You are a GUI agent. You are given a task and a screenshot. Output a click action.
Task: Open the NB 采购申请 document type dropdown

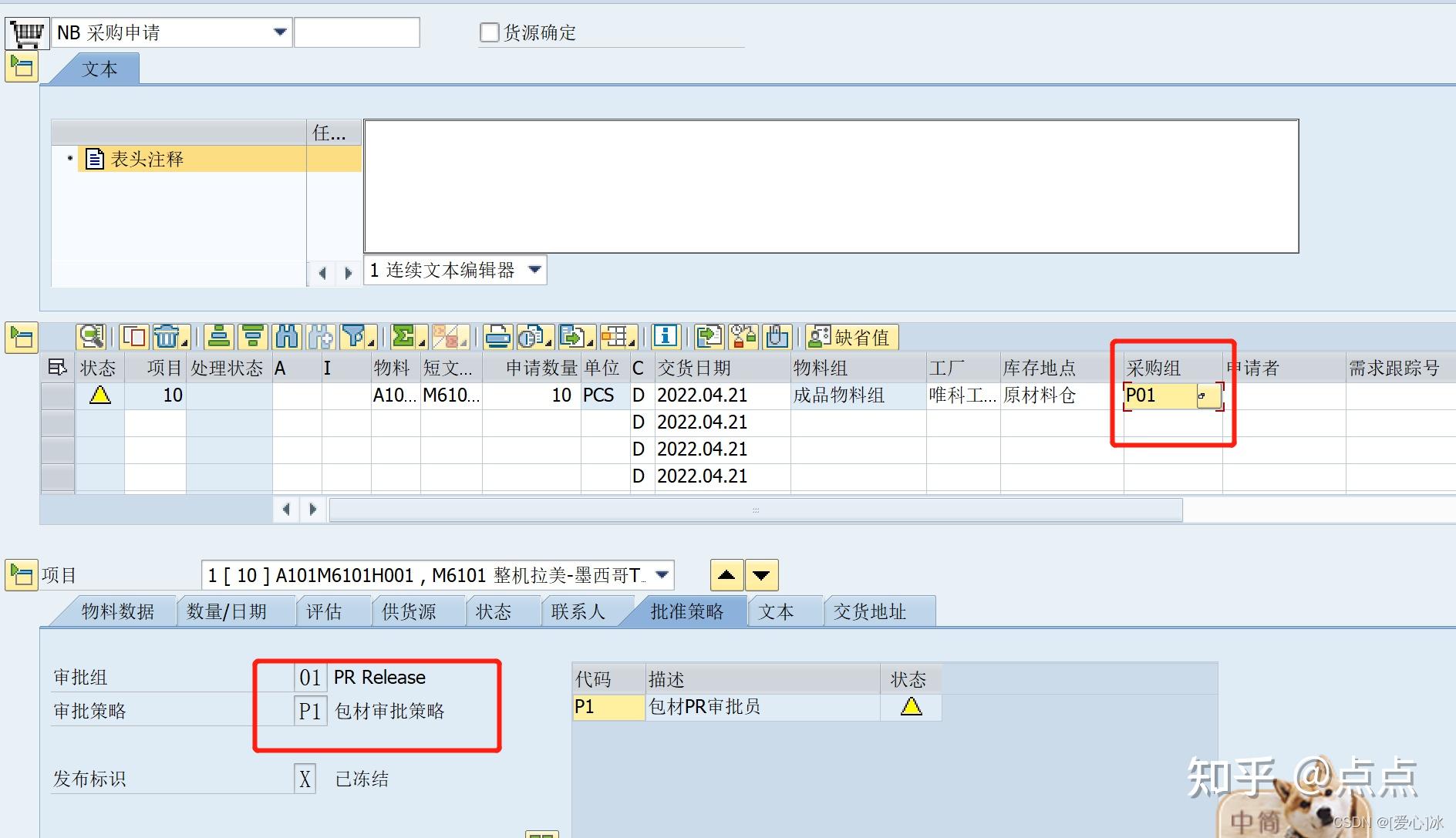pos(278,32)
